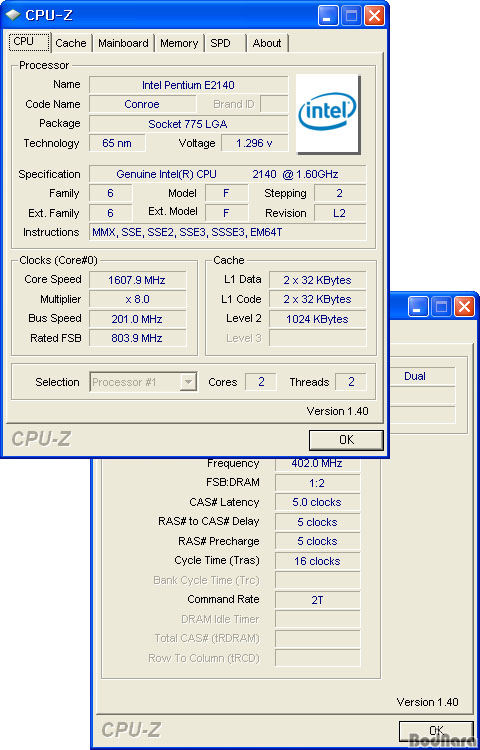Click the Cycle Time (Tras) value '16 clocks'

point(317,561)
